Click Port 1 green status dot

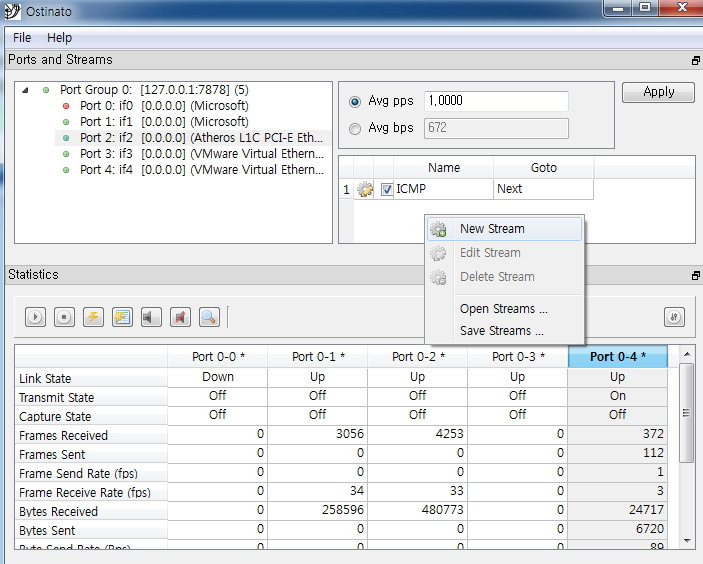(x=66, y=122)
